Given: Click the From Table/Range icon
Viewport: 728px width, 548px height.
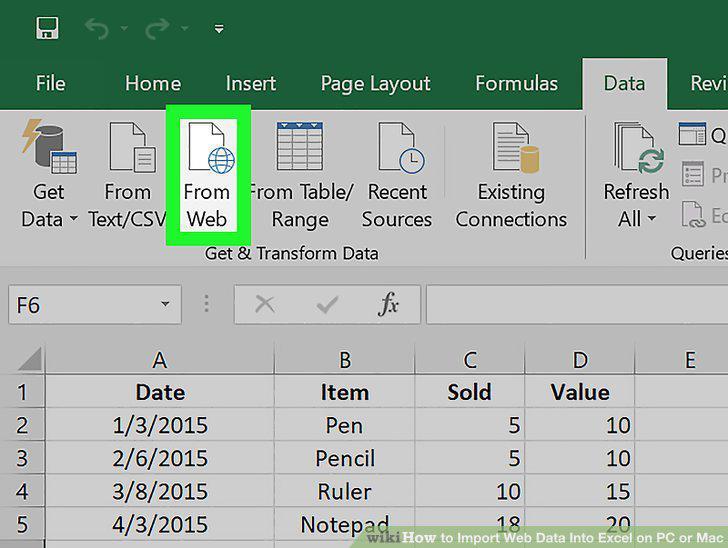Looking at the screenshot, I should [299, 146].
